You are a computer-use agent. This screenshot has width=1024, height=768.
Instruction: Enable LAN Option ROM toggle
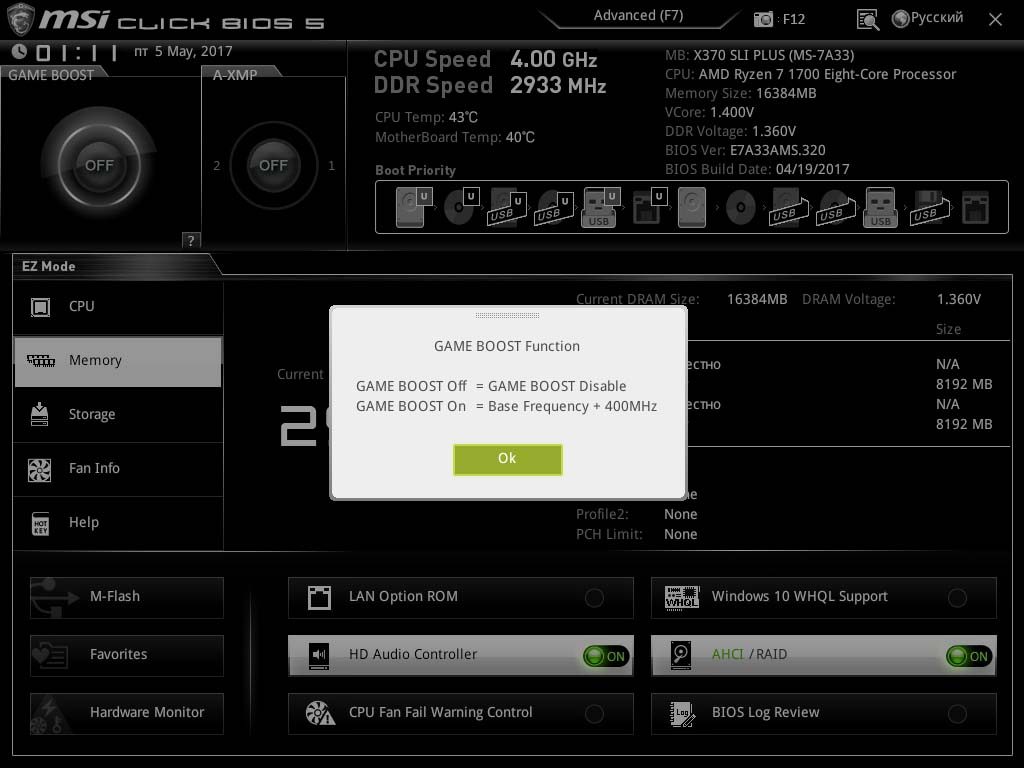click(594, 598)
